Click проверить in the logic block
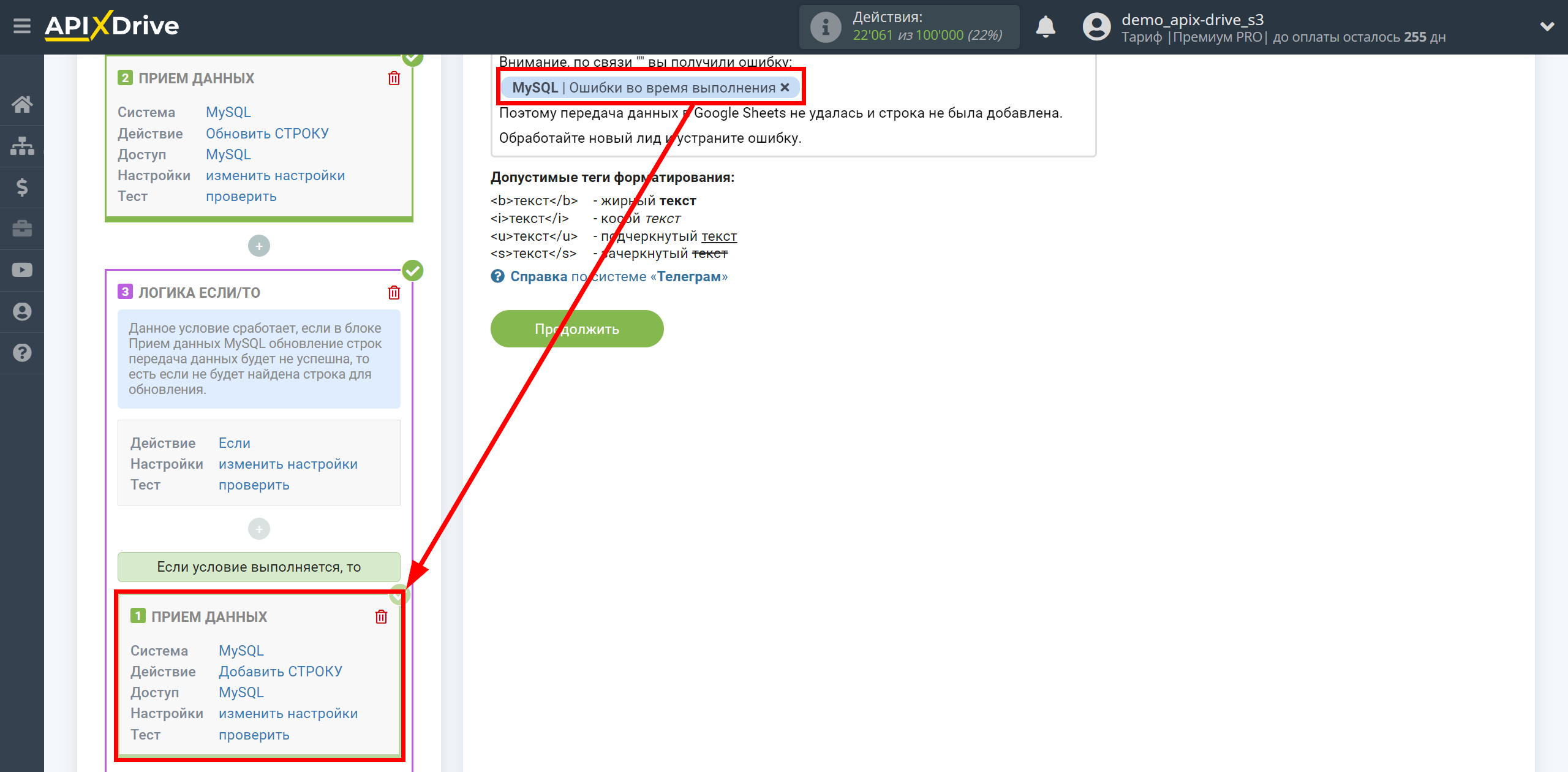 click(x=254, y=485)
